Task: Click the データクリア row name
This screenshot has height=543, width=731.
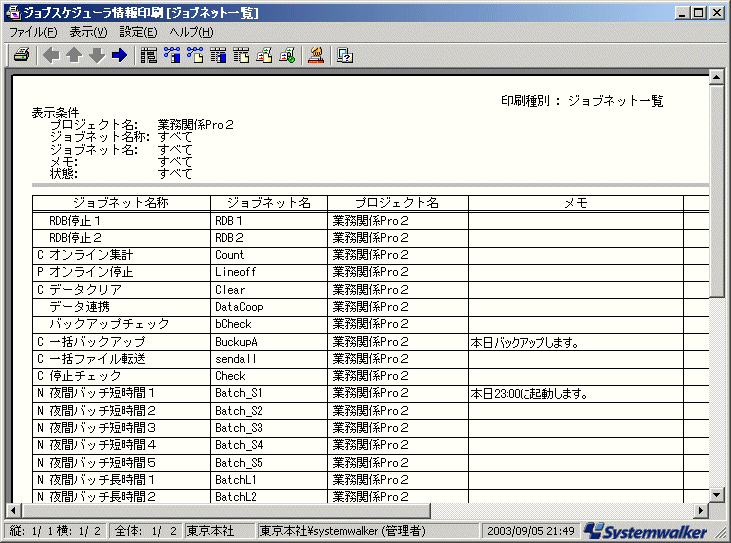Action: click(x=85, y=289)
